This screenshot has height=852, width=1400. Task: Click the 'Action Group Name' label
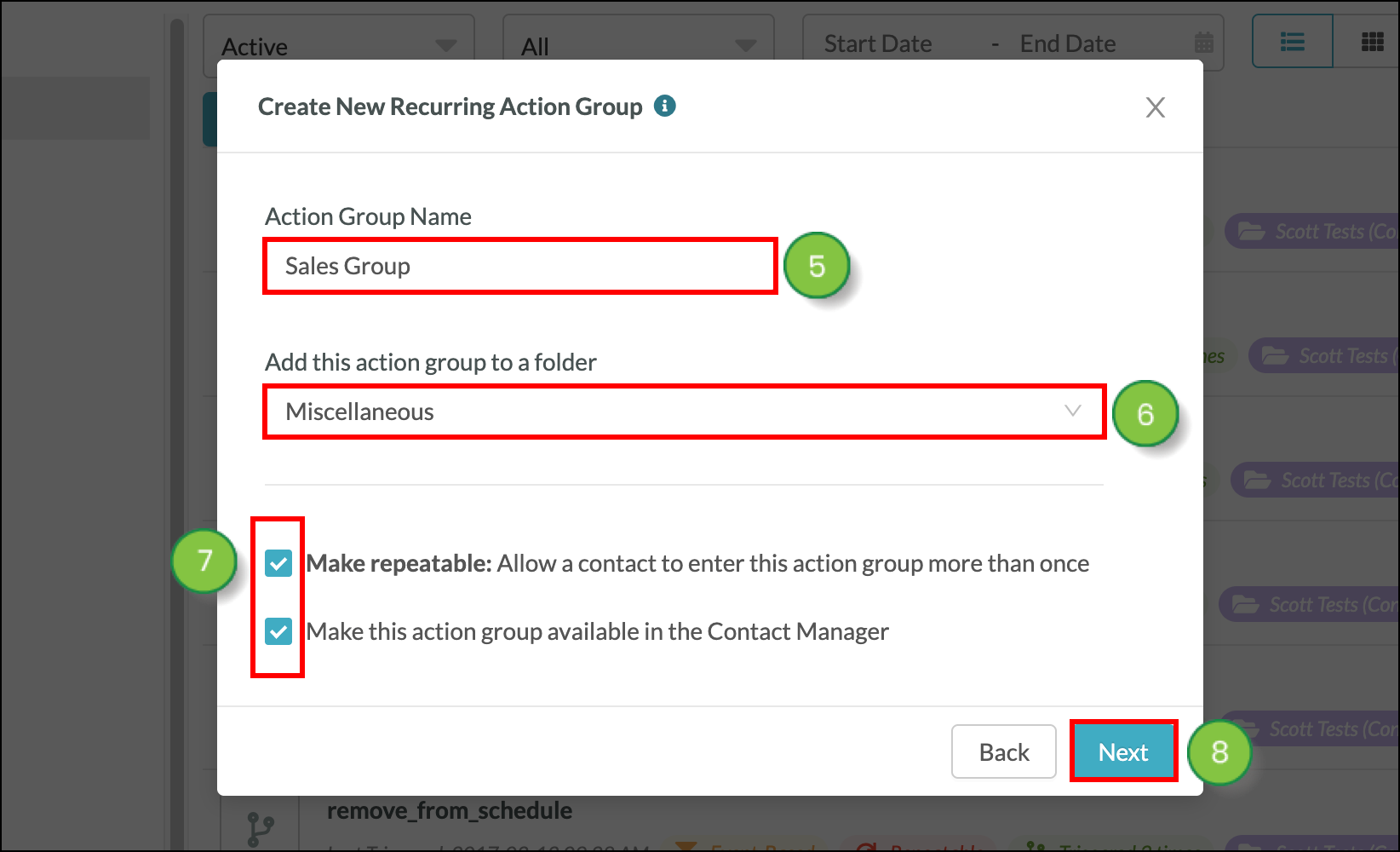[368, 216]
